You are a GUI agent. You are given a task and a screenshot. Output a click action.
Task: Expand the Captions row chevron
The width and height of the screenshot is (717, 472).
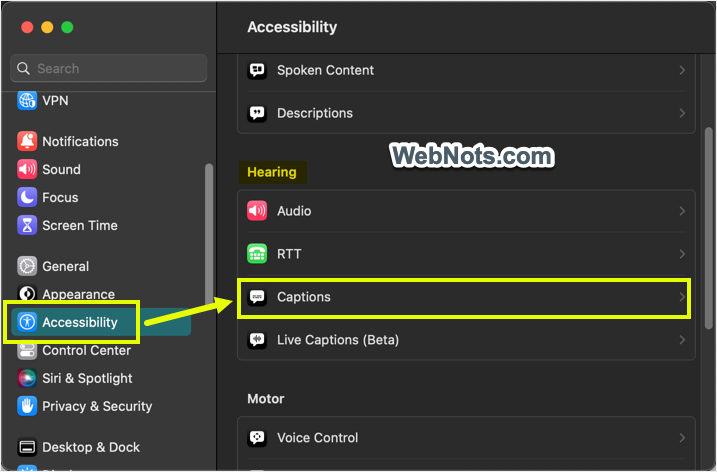coord(682,297)
